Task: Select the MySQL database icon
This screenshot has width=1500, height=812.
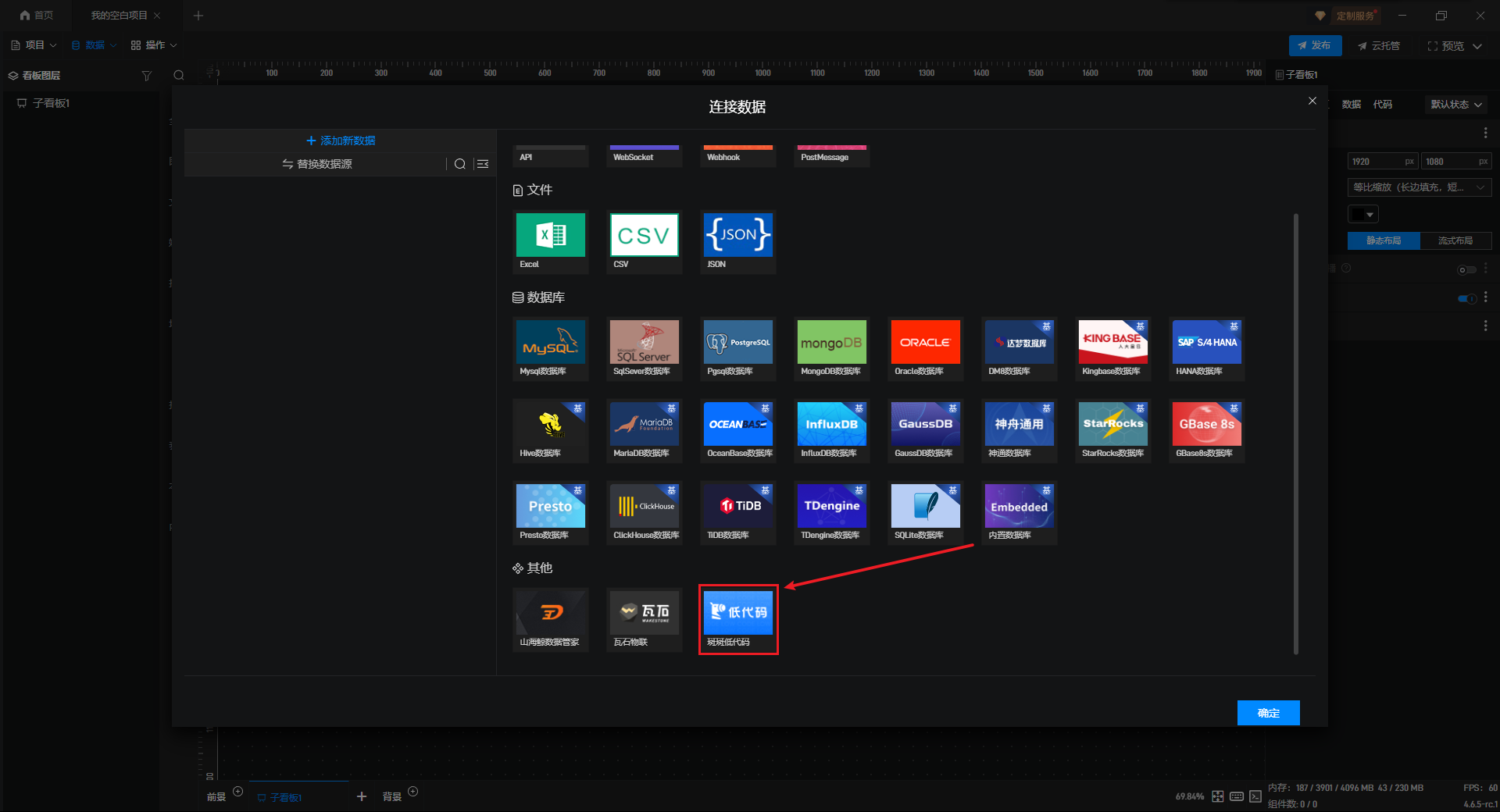Action: (550, 343)
